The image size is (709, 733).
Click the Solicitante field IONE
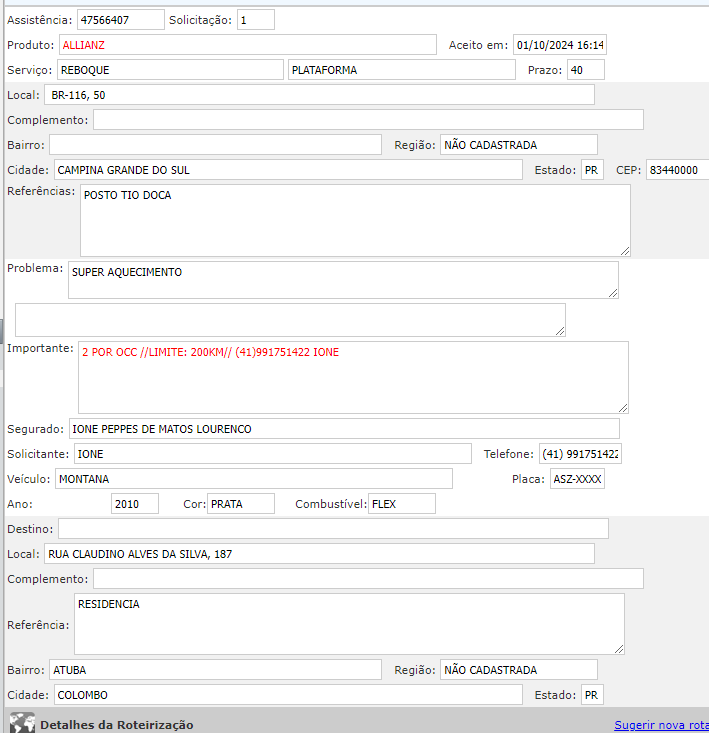pyautogui.click(x=273, y=454)
